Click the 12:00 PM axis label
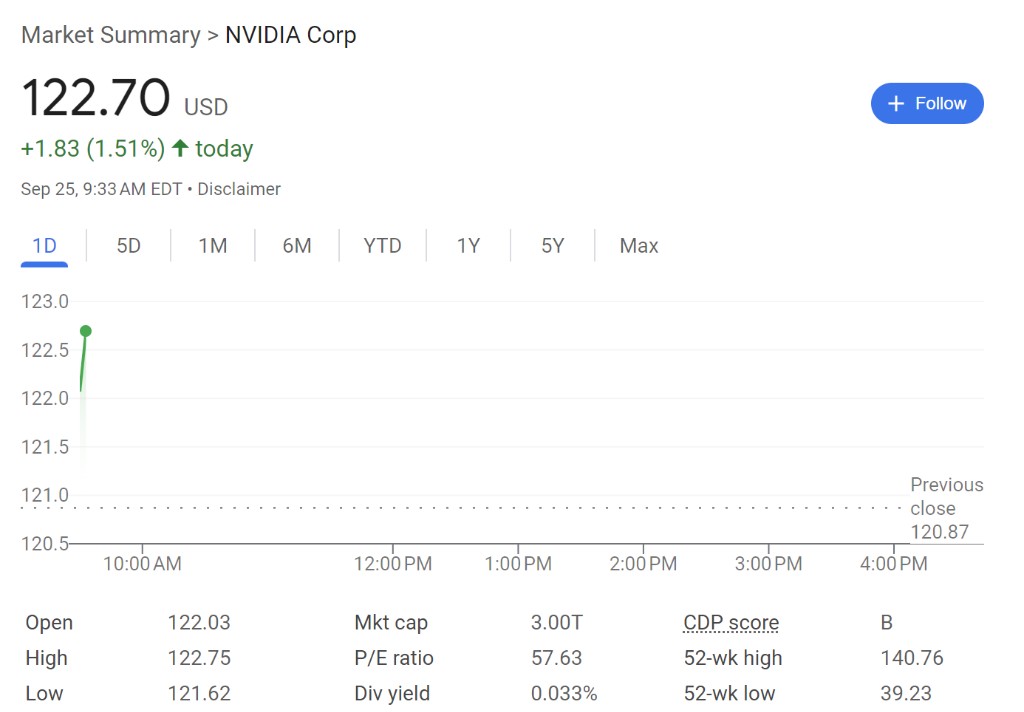This screenshot has height=712, width=1024. (x=393, y=564)
